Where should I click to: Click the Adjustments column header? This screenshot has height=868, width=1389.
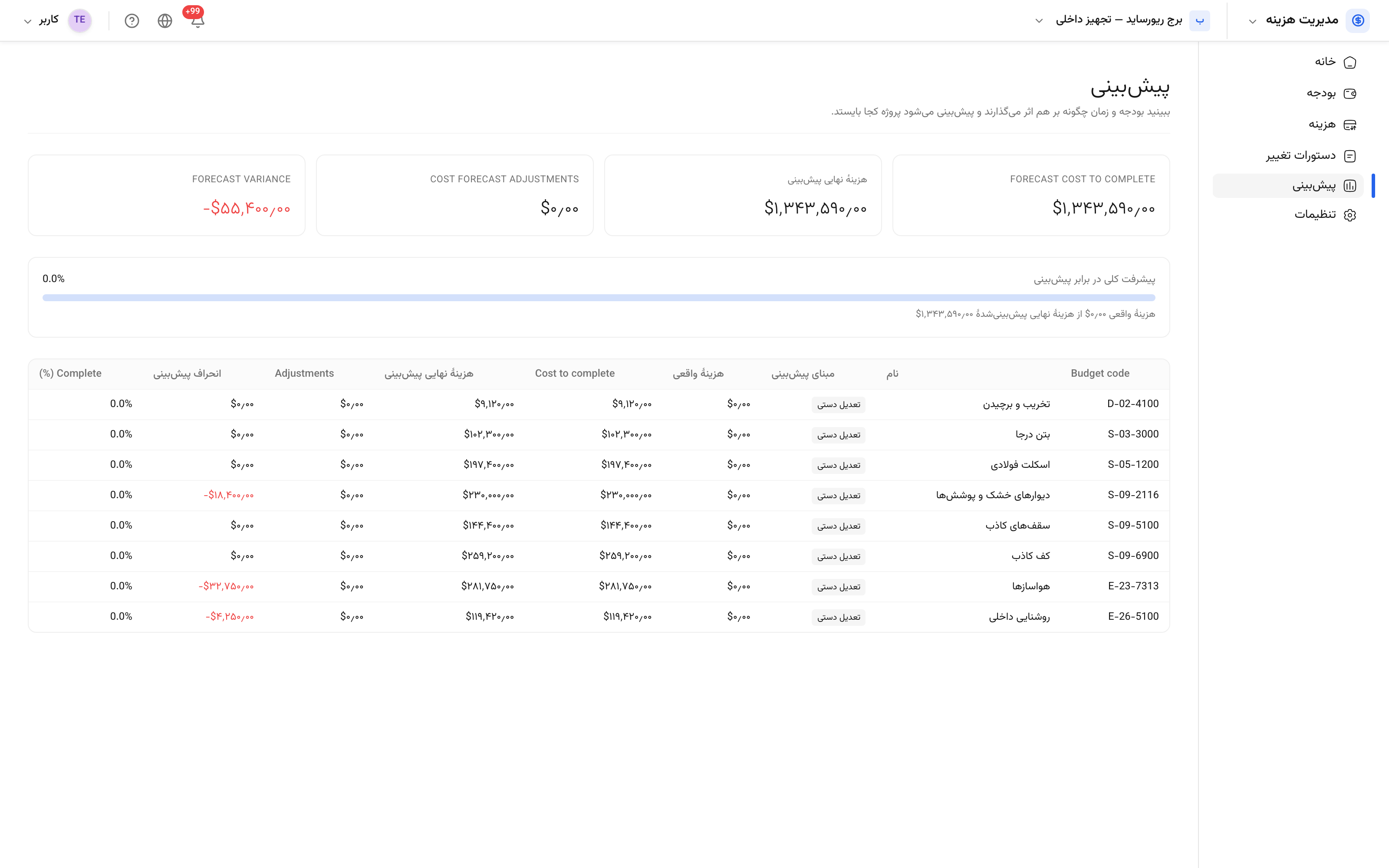pos(304,373)
